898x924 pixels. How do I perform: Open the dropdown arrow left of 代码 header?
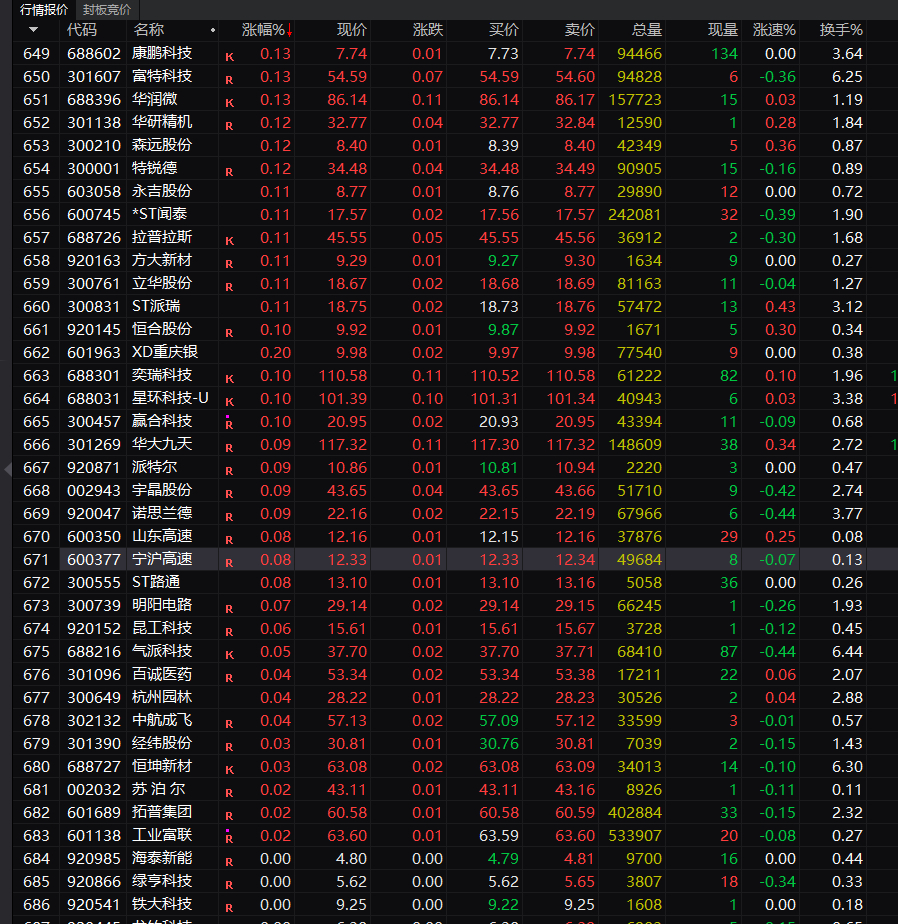pos(34,29)
